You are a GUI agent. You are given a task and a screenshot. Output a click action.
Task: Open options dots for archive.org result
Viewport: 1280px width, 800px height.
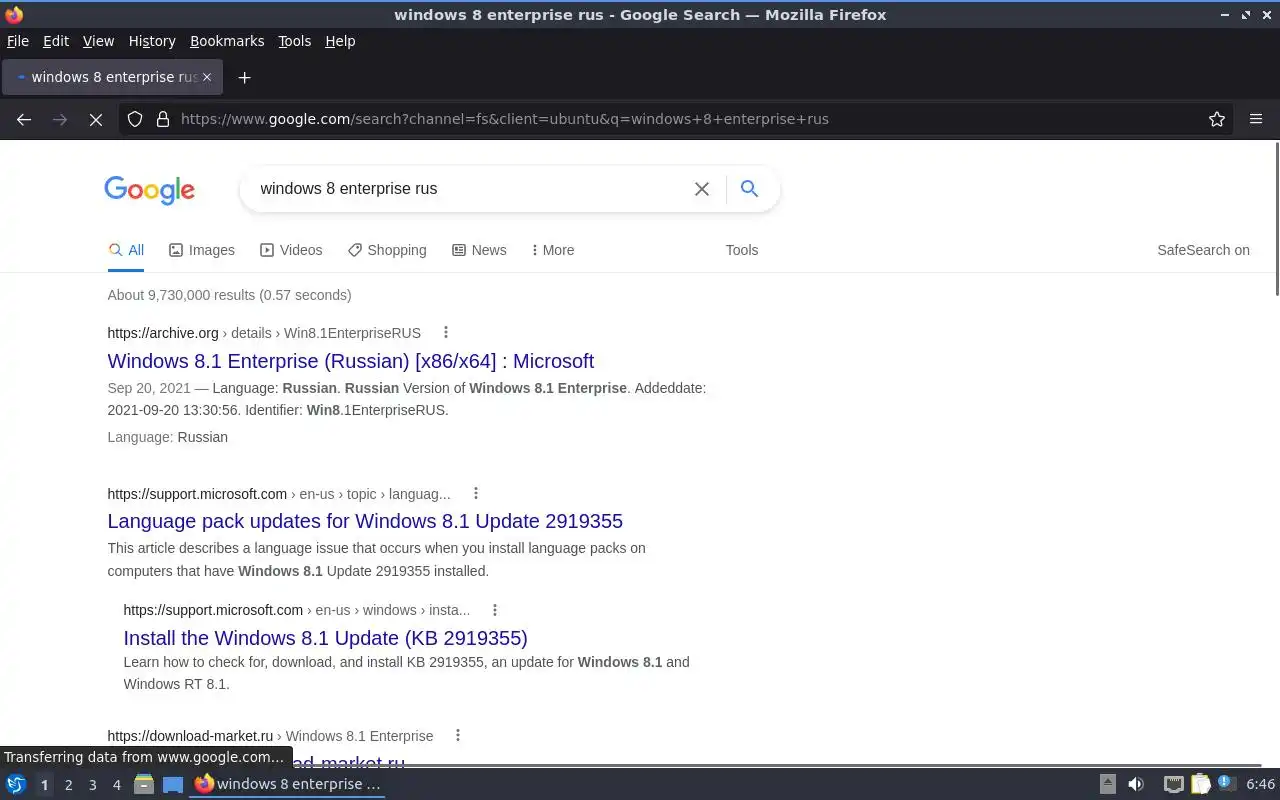click(446, 332)
